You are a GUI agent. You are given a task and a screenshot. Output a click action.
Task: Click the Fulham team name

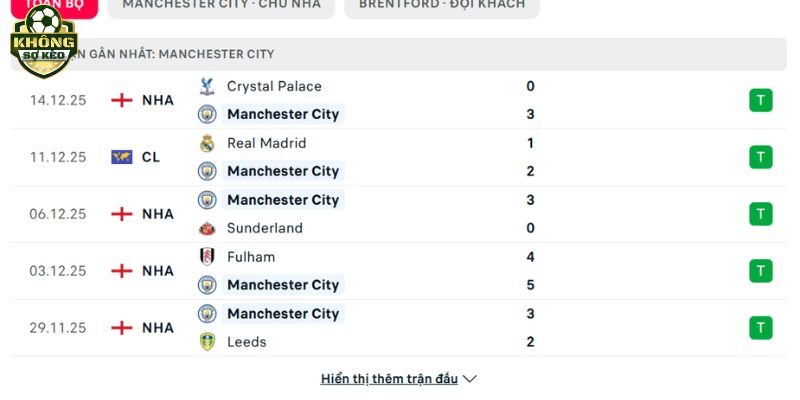click(x=250, y=257)
